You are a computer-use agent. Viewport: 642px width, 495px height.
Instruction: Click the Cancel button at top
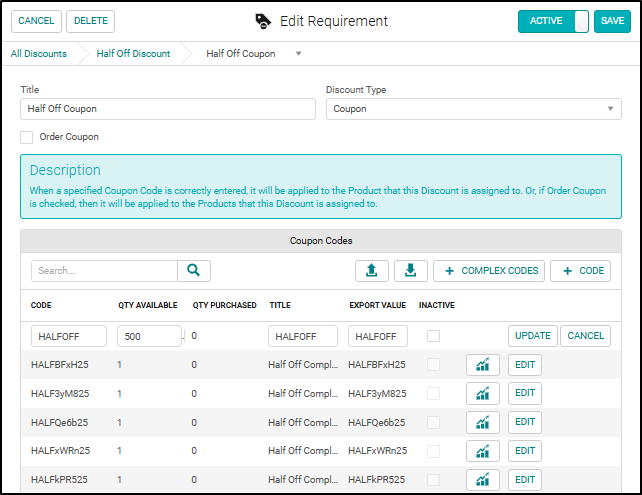point(36,21)
